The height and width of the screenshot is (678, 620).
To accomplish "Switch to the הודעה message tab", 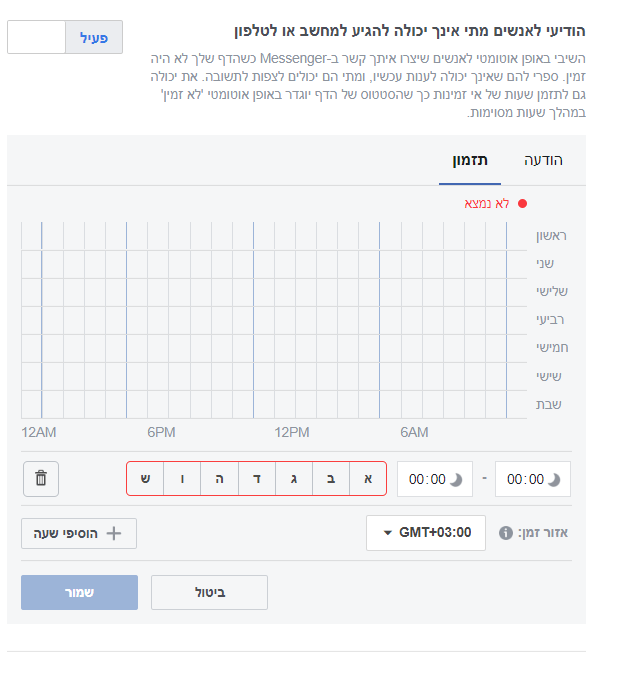I will pyautogui.click(x=544, y=160).
